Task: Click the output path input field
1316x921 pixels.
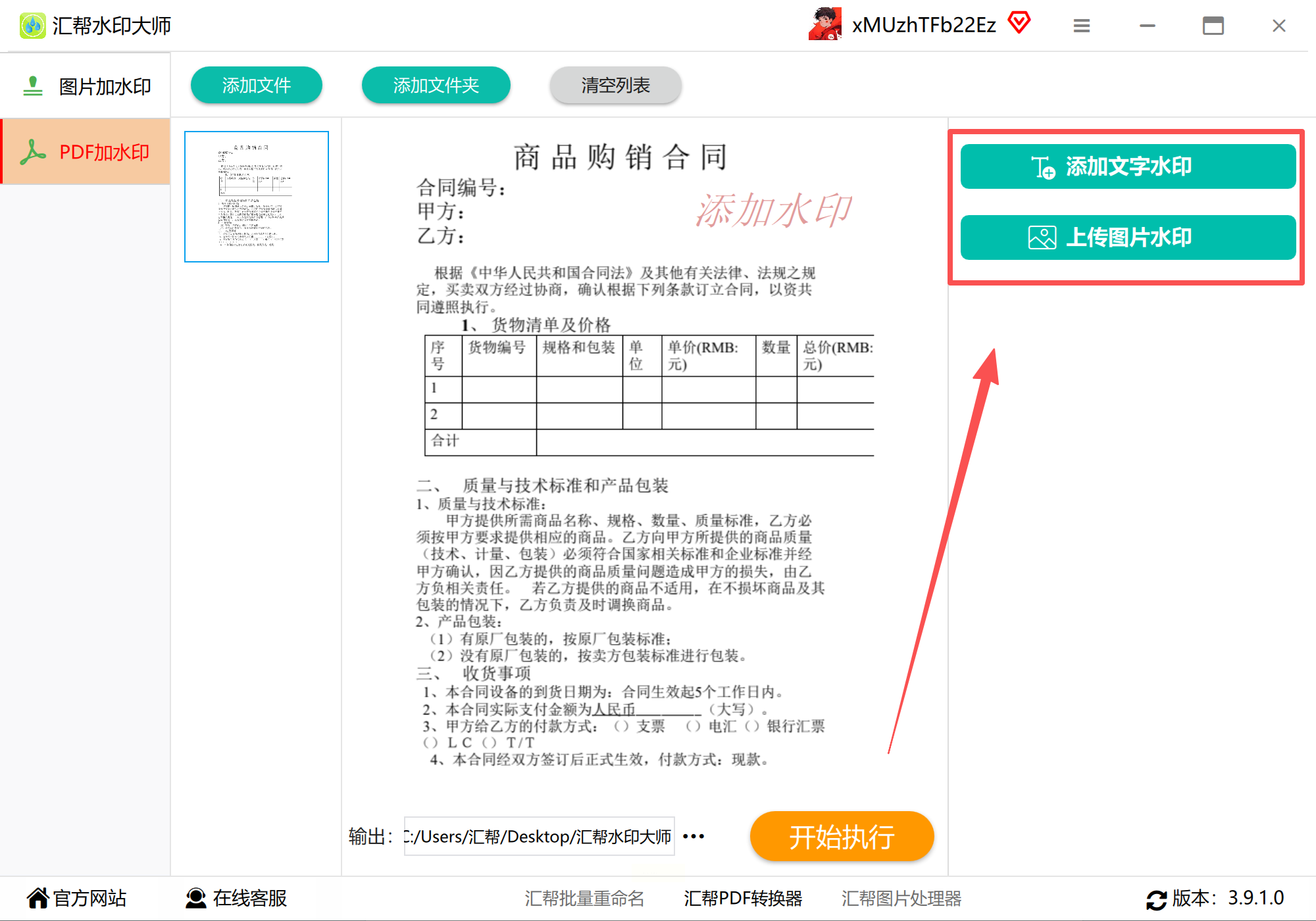Action: pyautogui.click(x=538, y=837)
